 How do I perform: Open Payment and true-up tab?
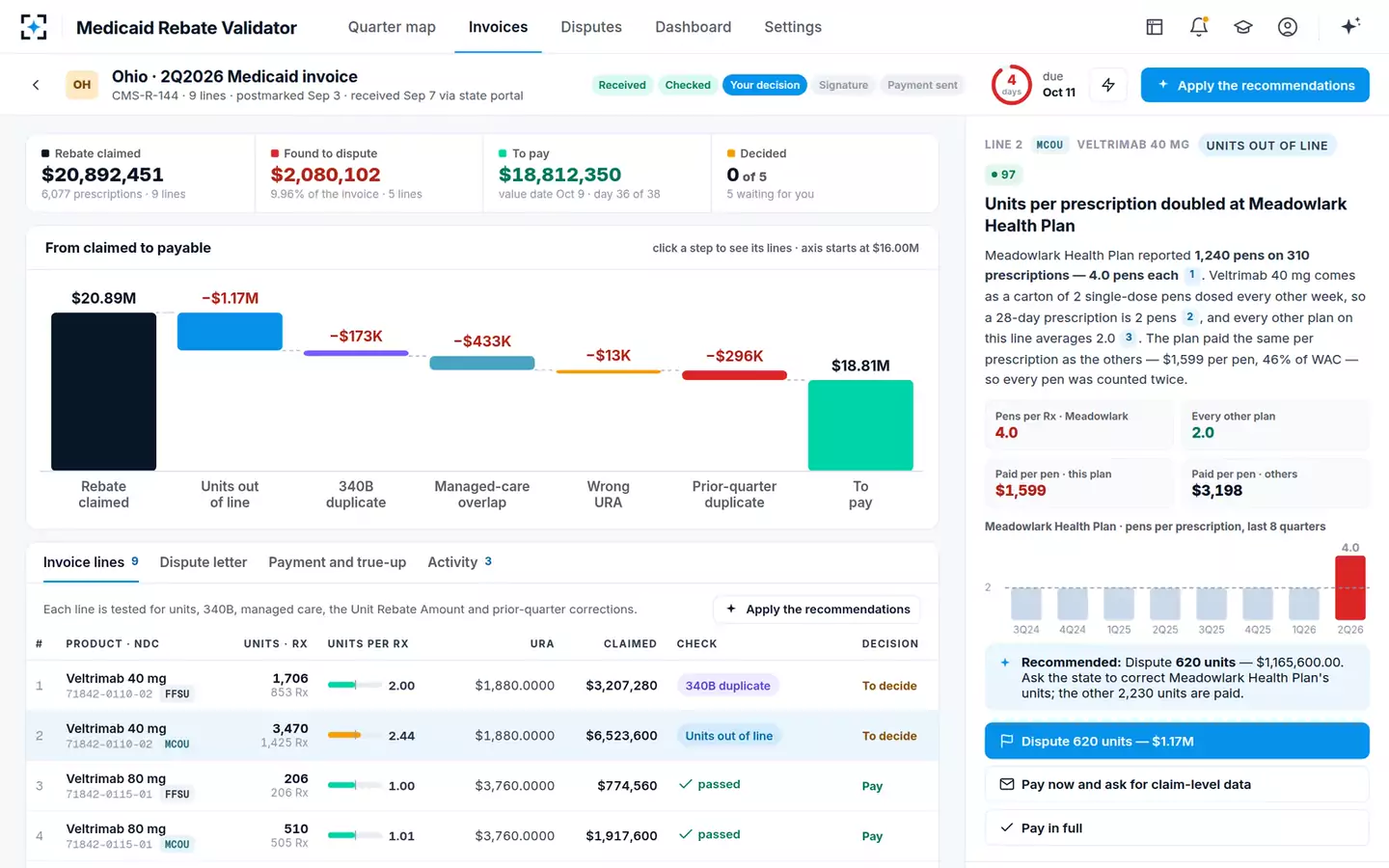[338, 562]
